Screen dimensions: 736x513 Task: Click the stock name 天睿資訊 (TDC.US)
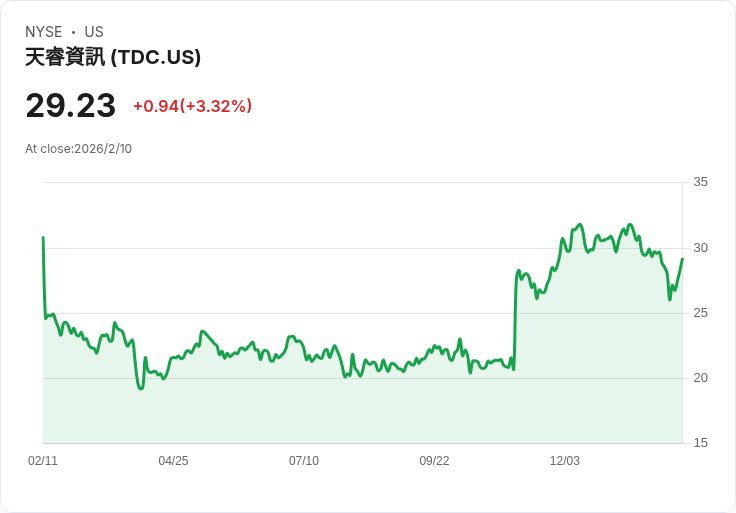tap(113, 57)
